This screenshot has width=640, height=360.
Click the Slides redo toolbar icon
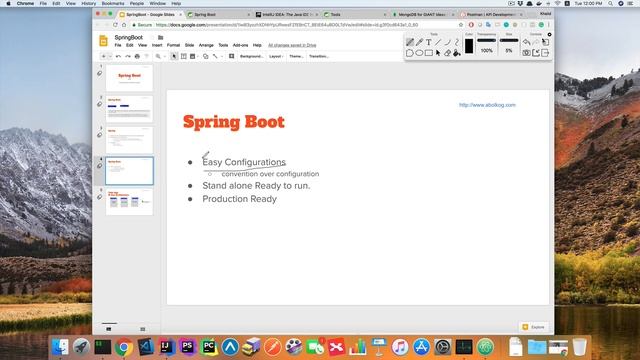[128, 56]
